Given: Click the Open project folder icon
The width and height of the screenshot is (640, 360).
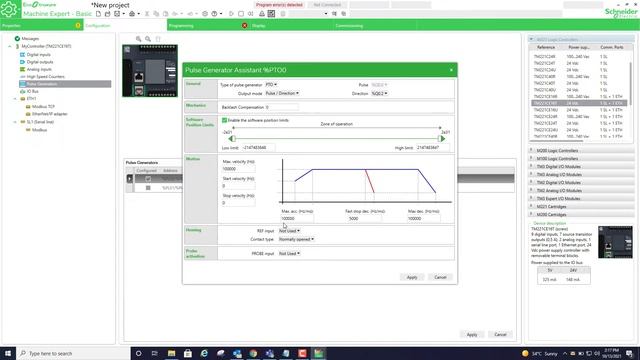Looking at the screenshot, I should pos(107,13).
